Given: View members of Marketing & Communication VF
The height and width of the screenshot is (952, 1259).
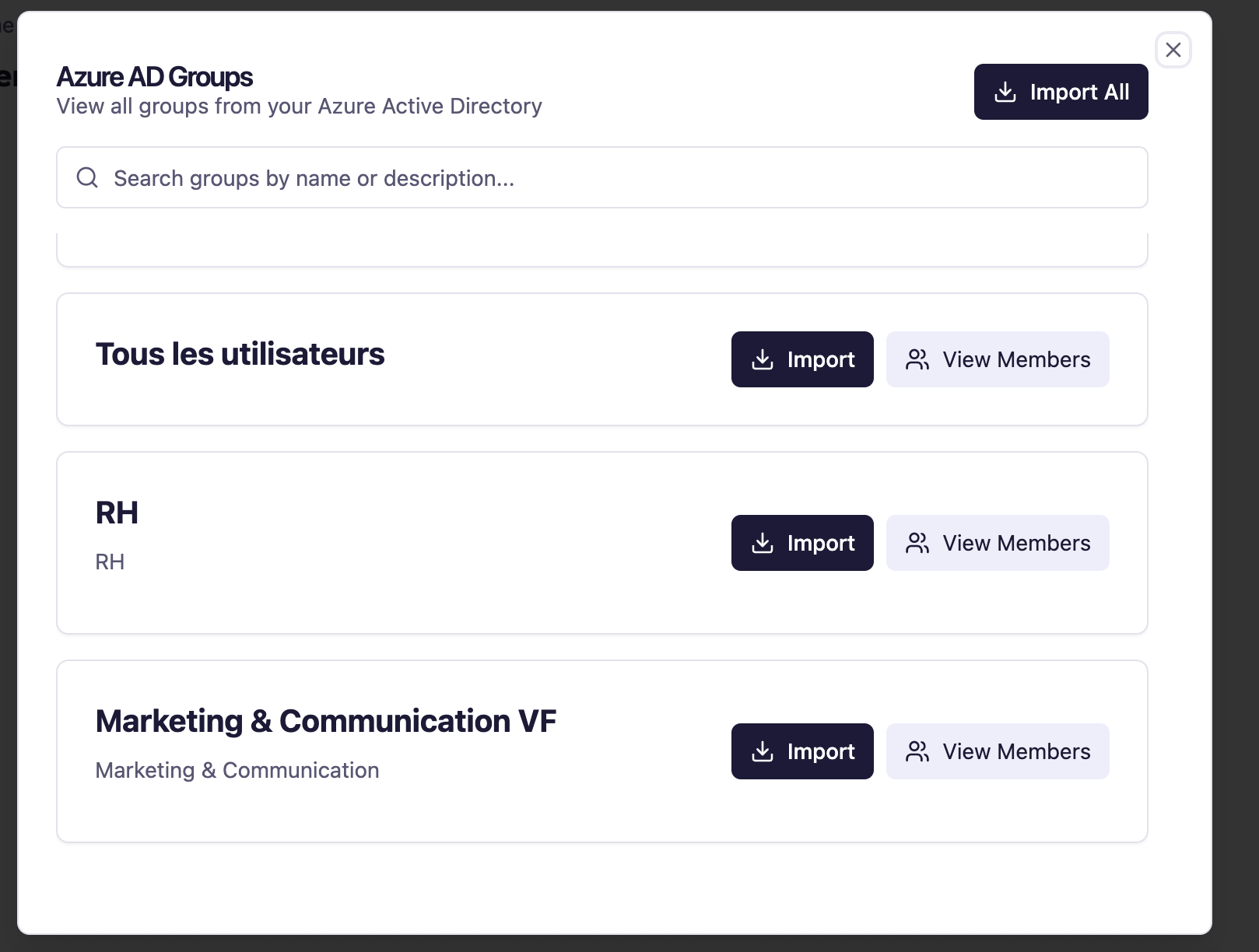Looking at the screenshot, I should 998,751.
